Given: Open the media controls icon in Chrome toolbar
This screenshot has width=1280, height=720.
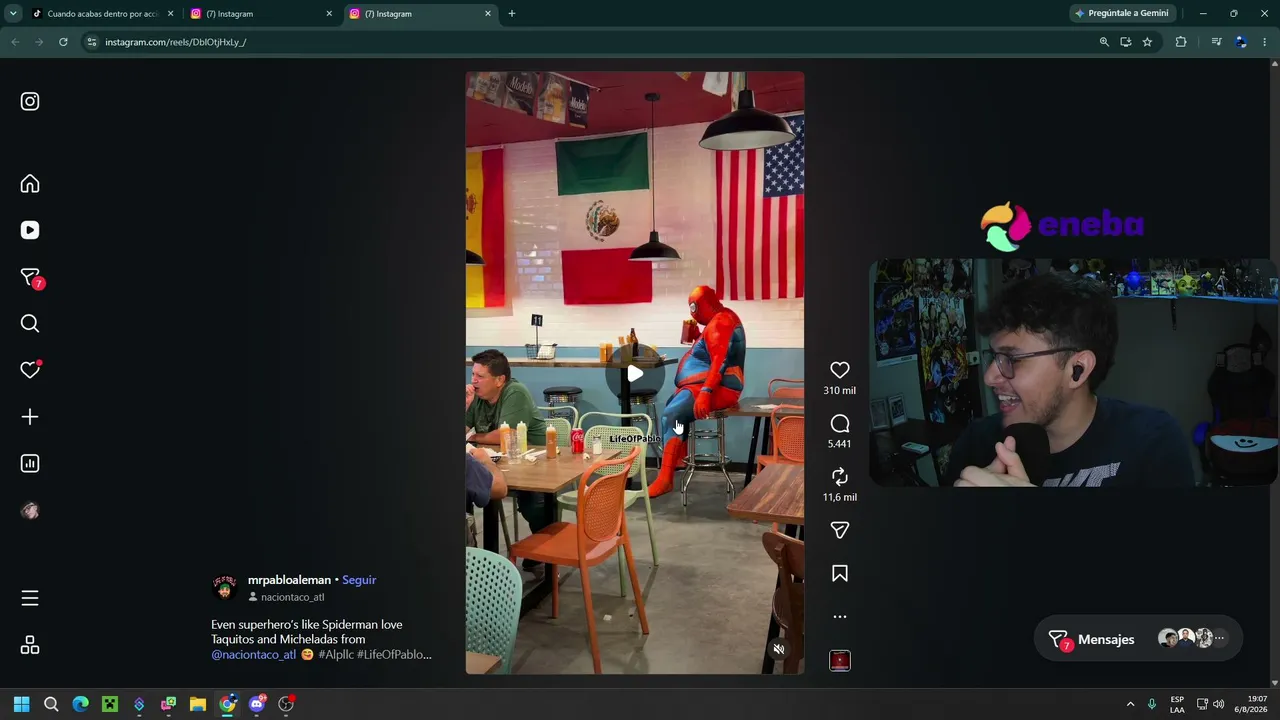Looking at the screenshot, I should click(1216, 42).
